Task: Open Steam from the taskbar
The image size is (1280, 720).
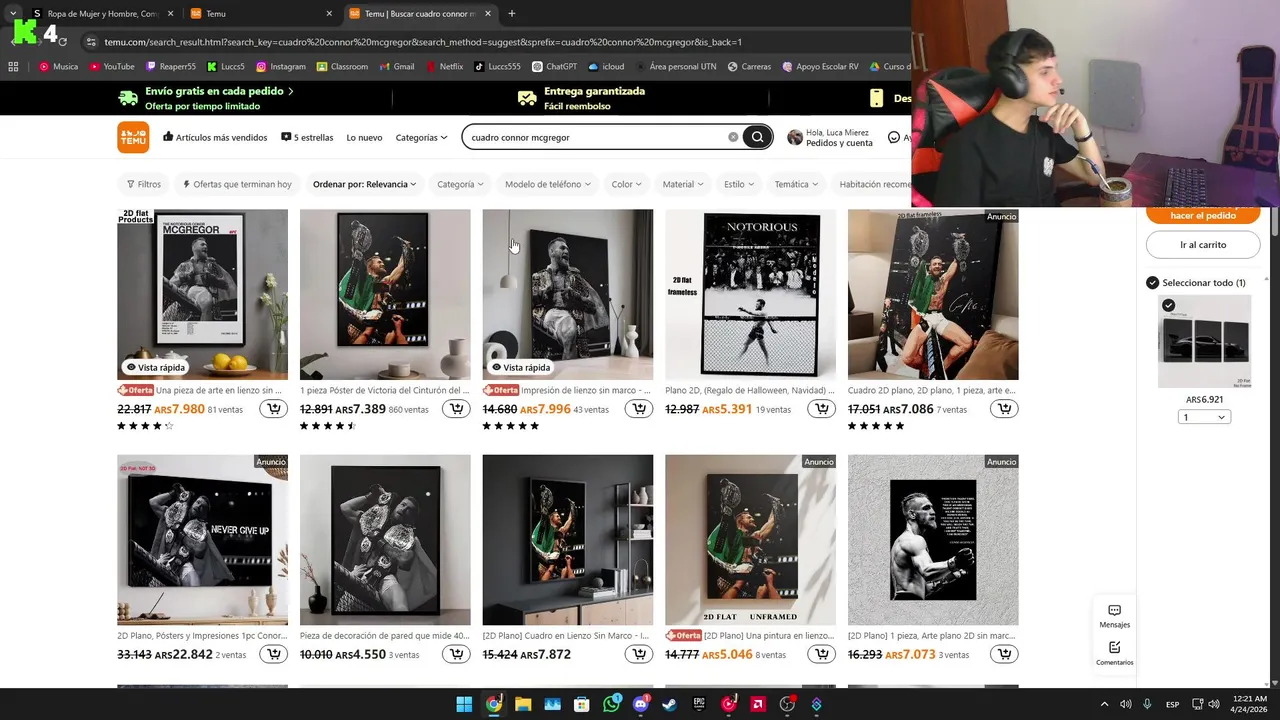Action: 669,704
